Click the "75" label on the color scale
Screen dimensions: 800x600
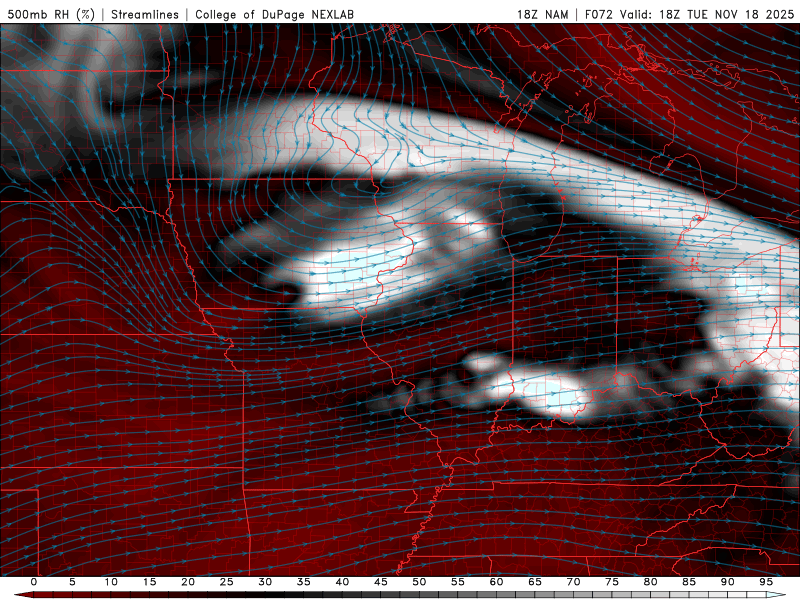coord(612,582)
